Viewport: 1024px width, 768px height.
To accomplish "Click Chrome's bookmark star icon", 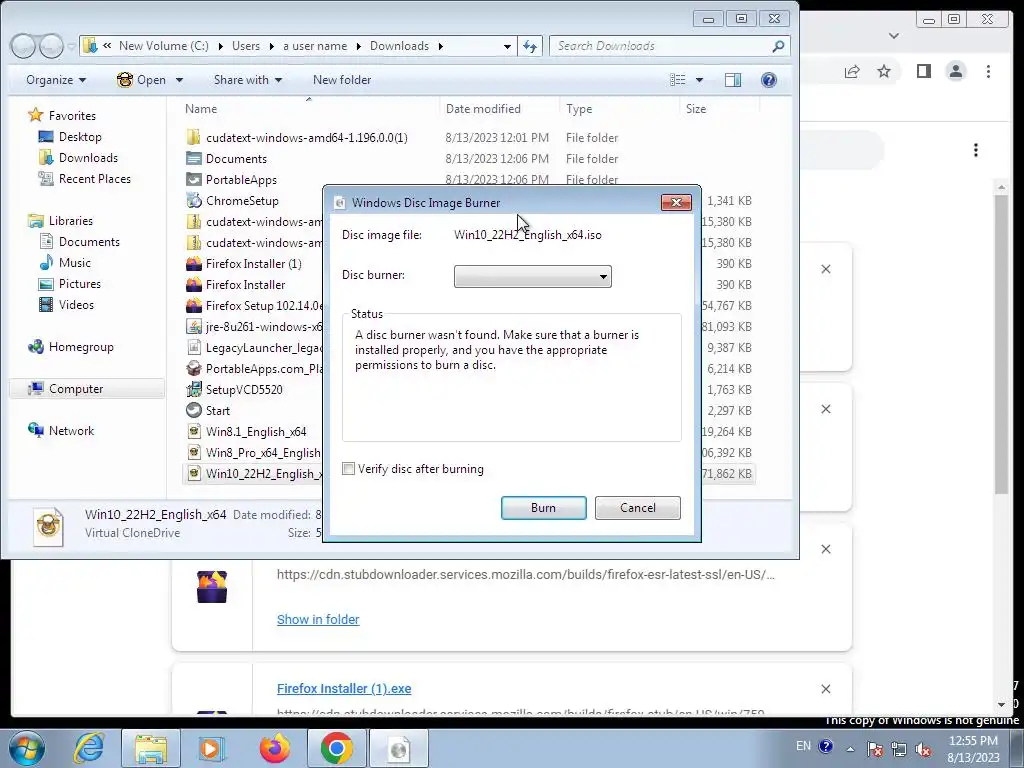I will pyautogui.click(x=884, y=71).
